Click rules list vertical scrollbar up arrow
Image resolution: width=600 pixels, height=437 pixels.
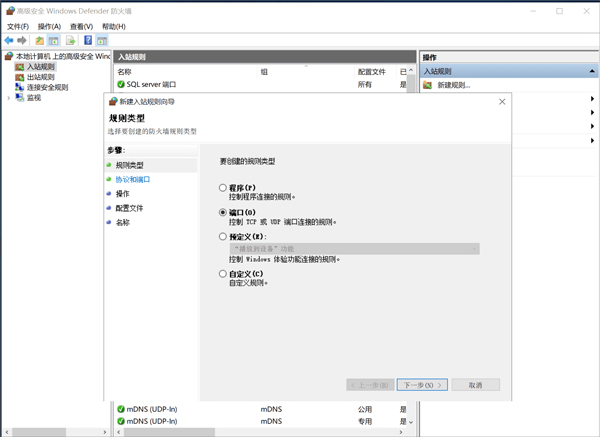point(411,71)
